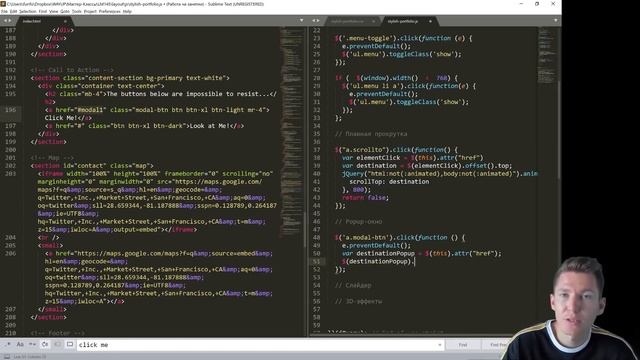Click the unsaved dot on stylish-portfolio.js tab
This screenshot has width=640, height=360.
430,21
